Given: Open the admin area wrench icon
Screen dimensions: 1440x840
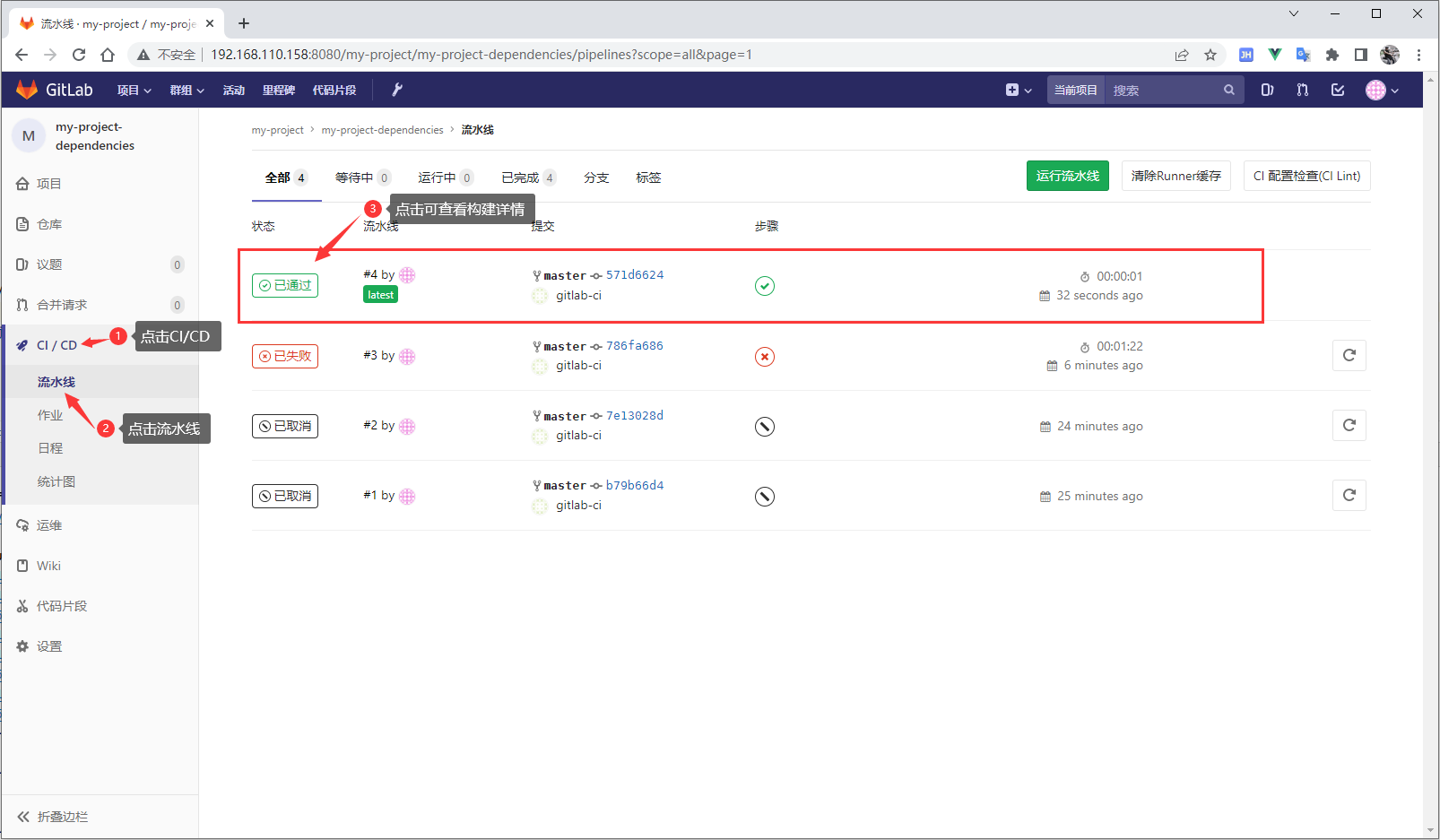Looking at the screenshot, I should [x=397, y=90].
